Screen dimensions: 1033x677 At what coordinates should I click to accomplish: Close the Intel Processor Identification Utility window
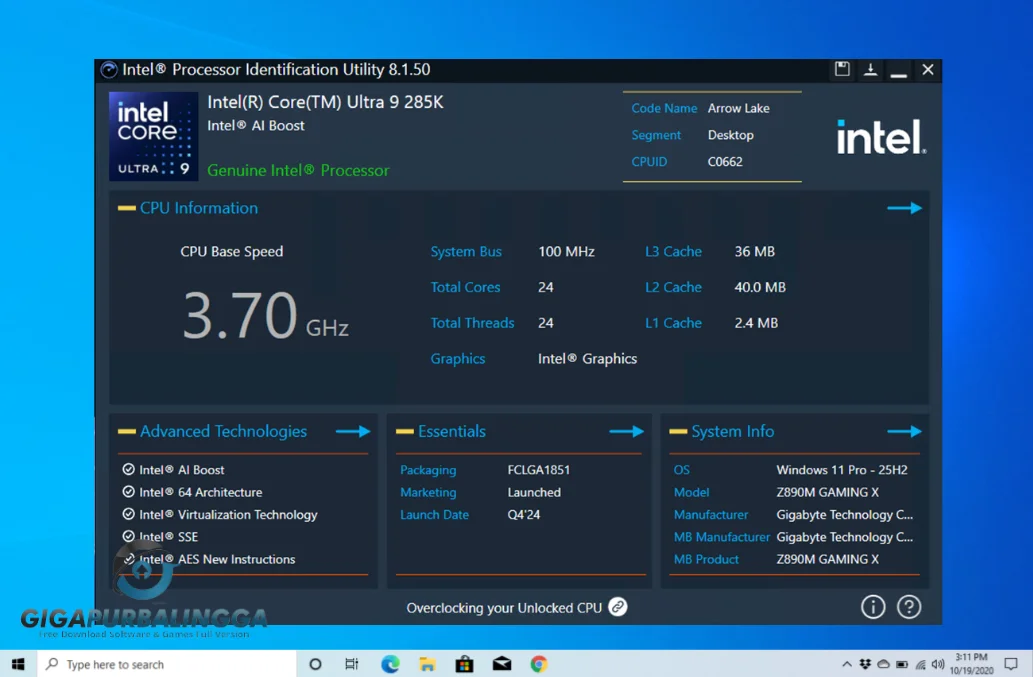pyautogui.click(x=928, y=69)
